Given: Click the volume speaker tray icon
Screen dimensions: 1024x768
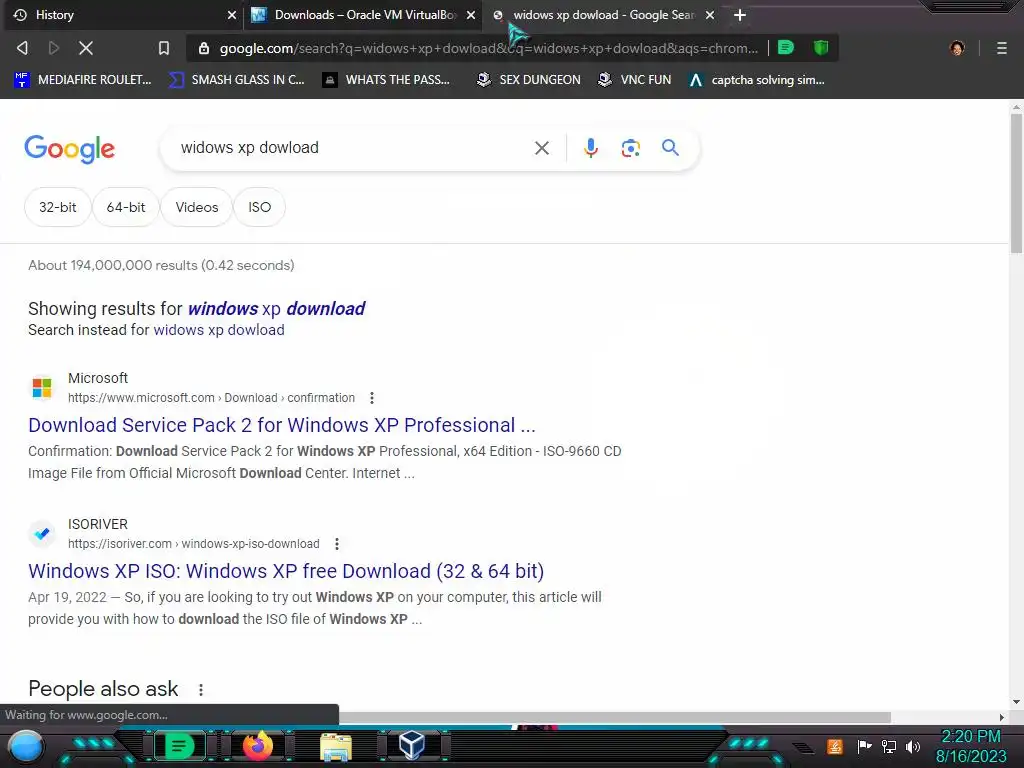Looking at the screenshot, I should (x=913, y=746).
